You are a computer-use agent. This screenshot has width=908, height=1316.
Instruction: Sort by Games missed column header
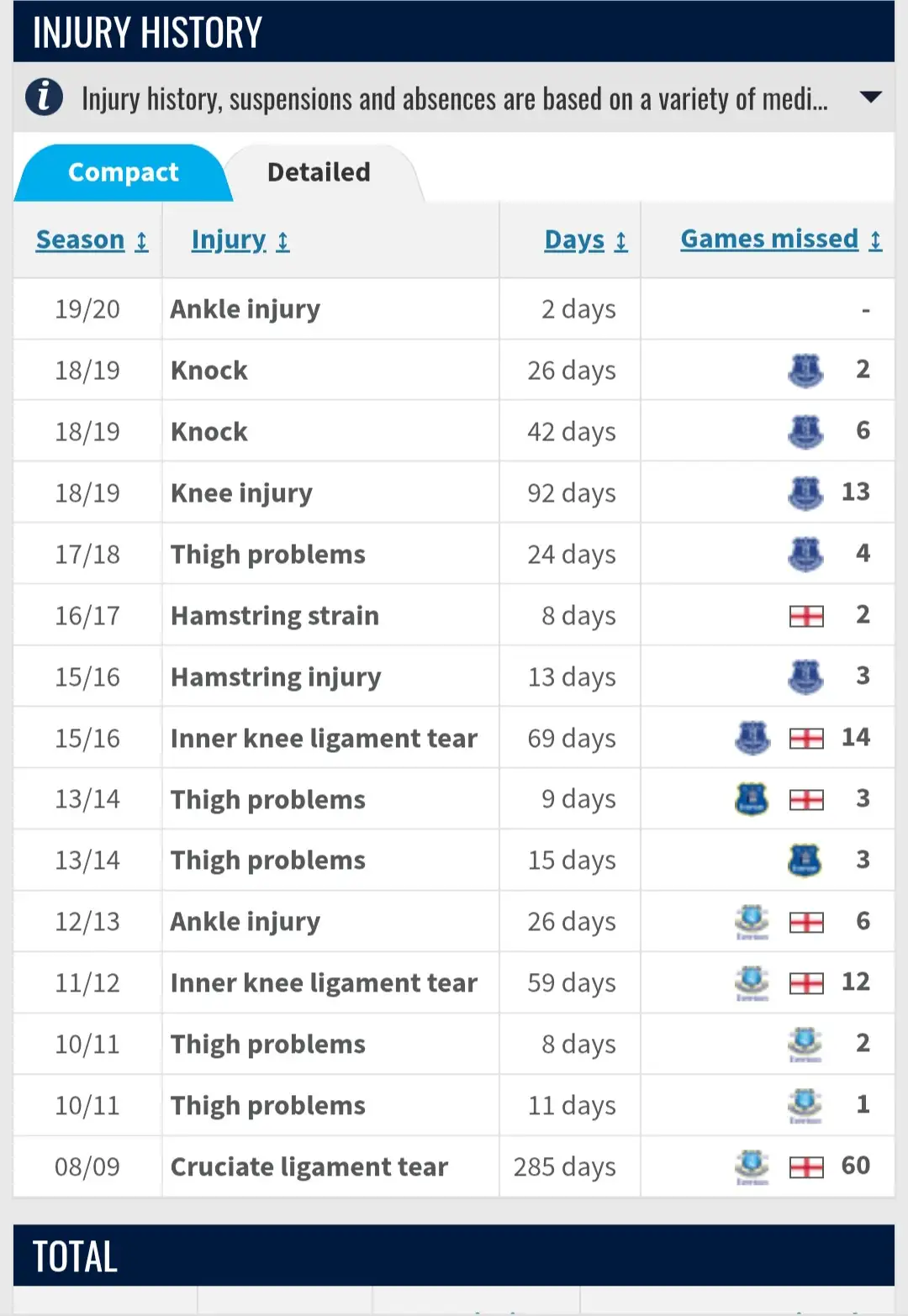(x=780, y=240)
